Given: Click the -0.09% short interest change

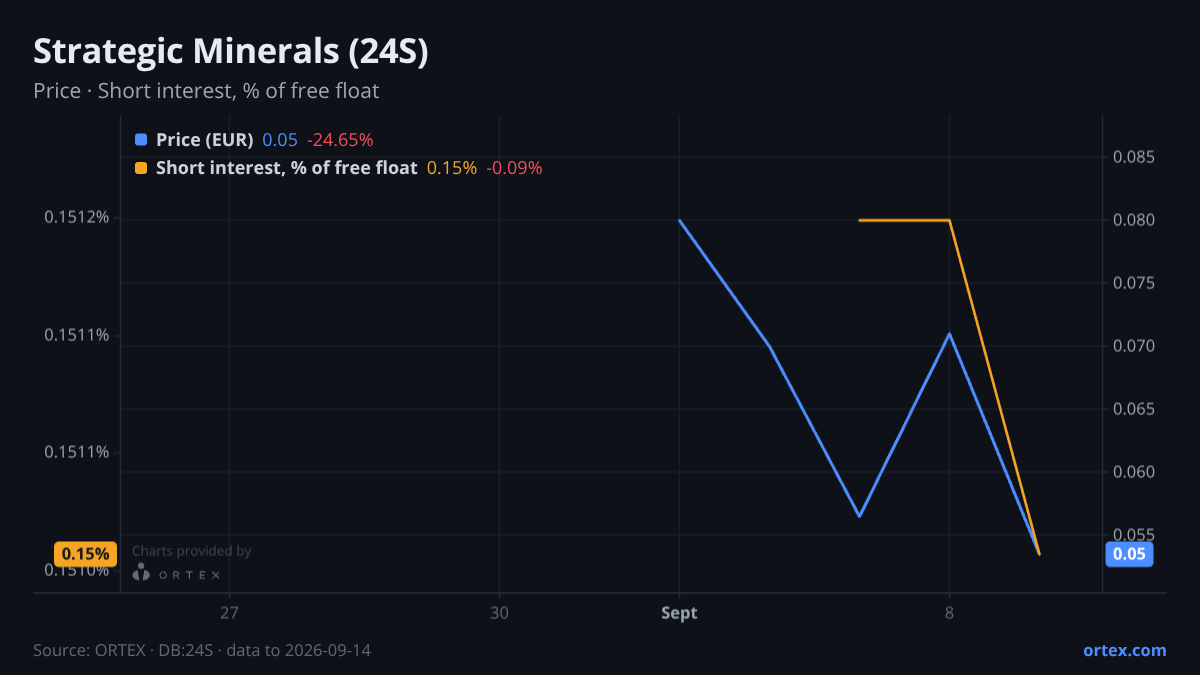Looking at the screenshot, I should click(x=514, y=168).
